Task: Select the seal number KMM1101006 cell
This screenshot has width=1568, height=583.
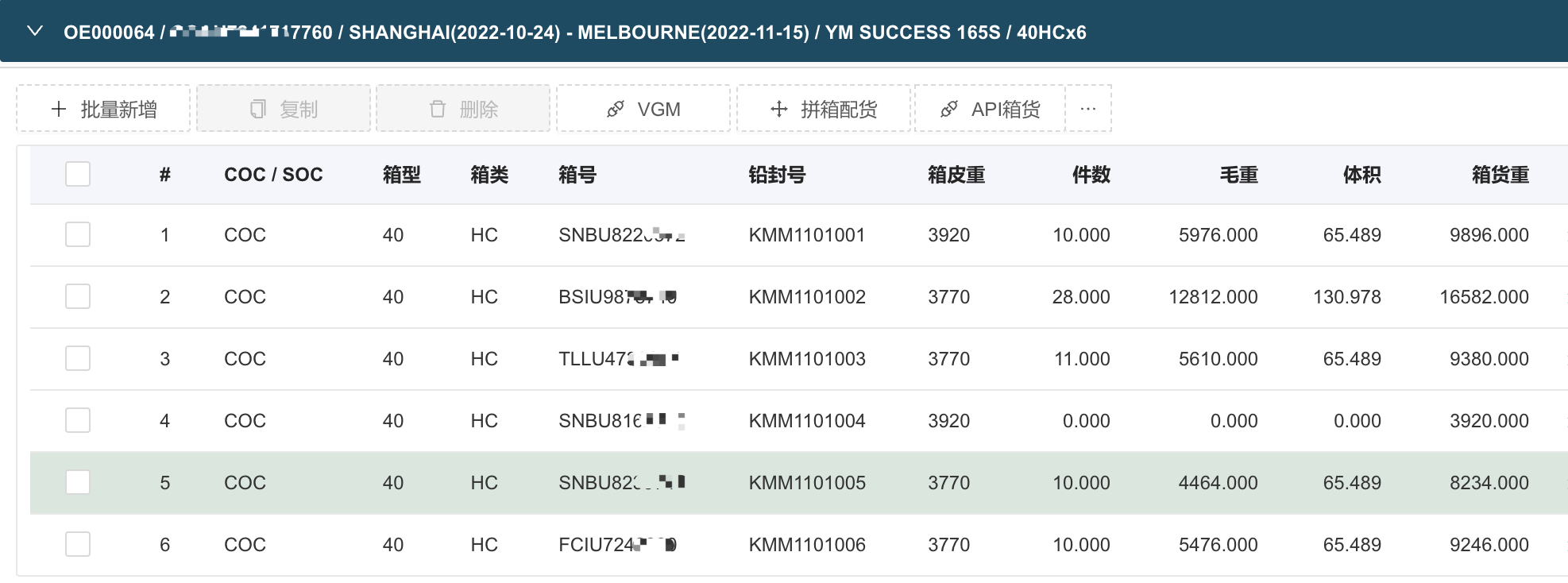Action: (x=807, y=545)
